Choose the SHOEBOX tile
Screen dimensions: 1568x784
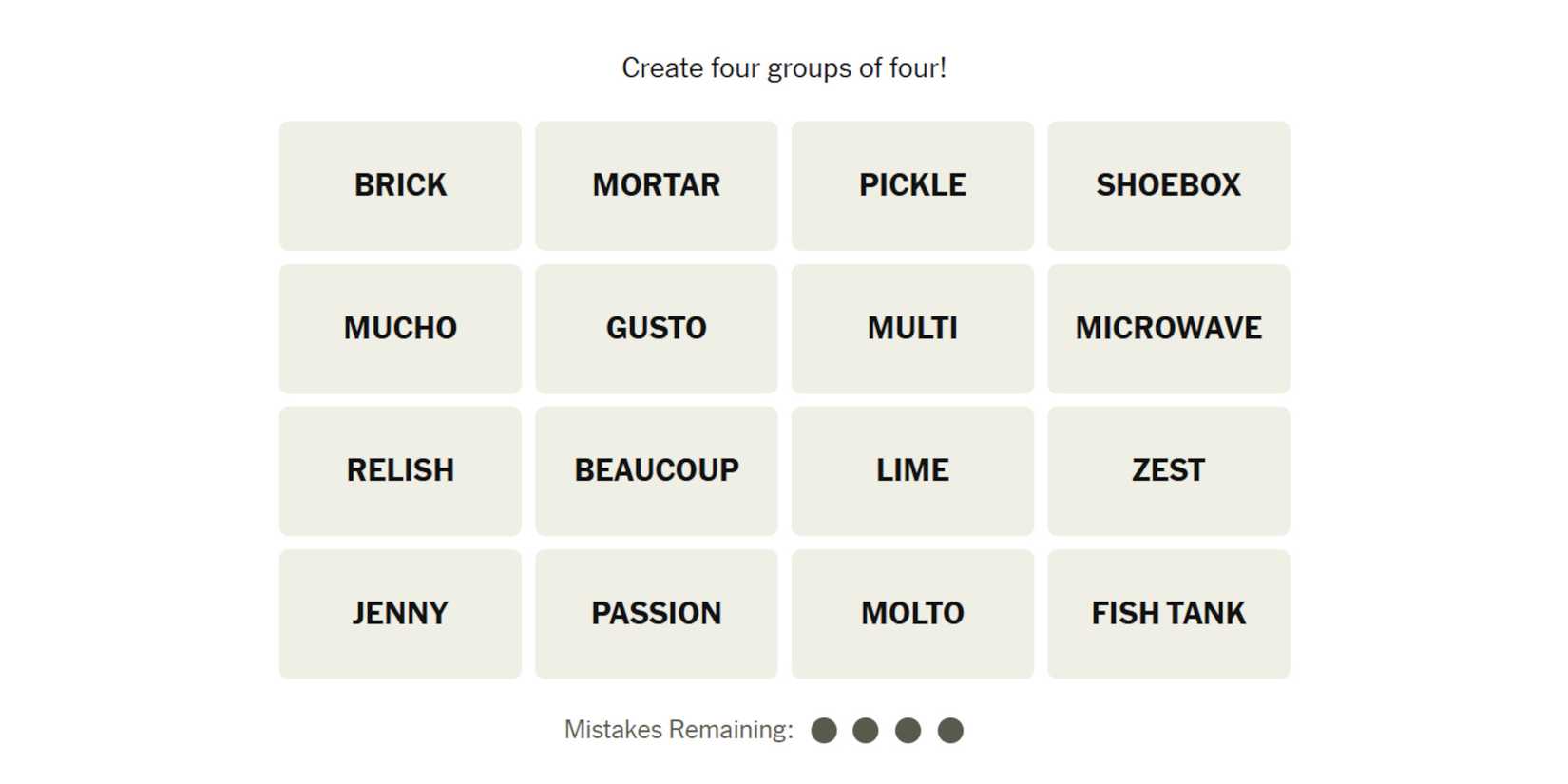click(x=1168, y=185)
